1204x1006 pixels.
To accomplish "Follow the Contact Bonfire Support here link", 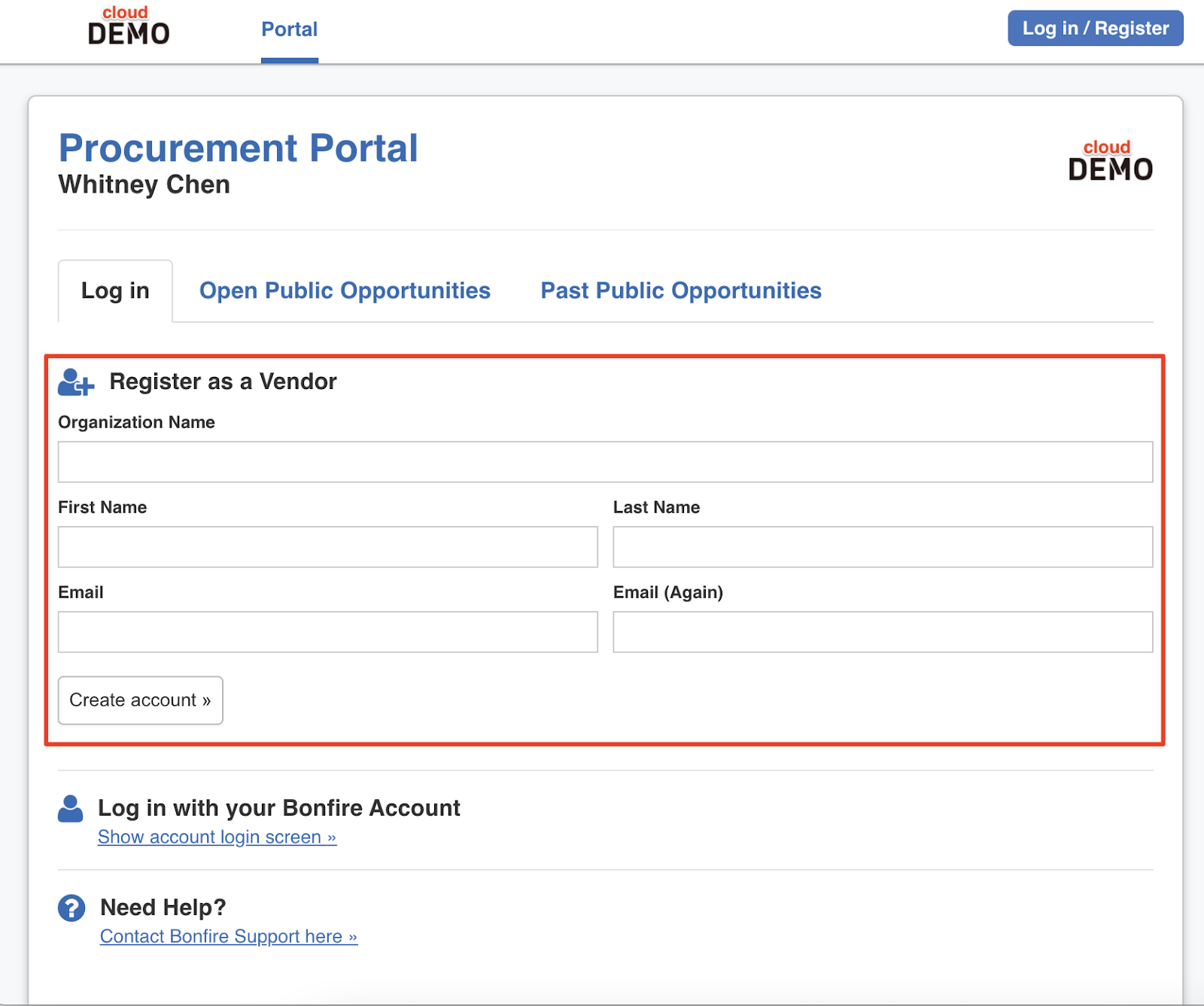I will pyautogui.click(x=228, y=936).
